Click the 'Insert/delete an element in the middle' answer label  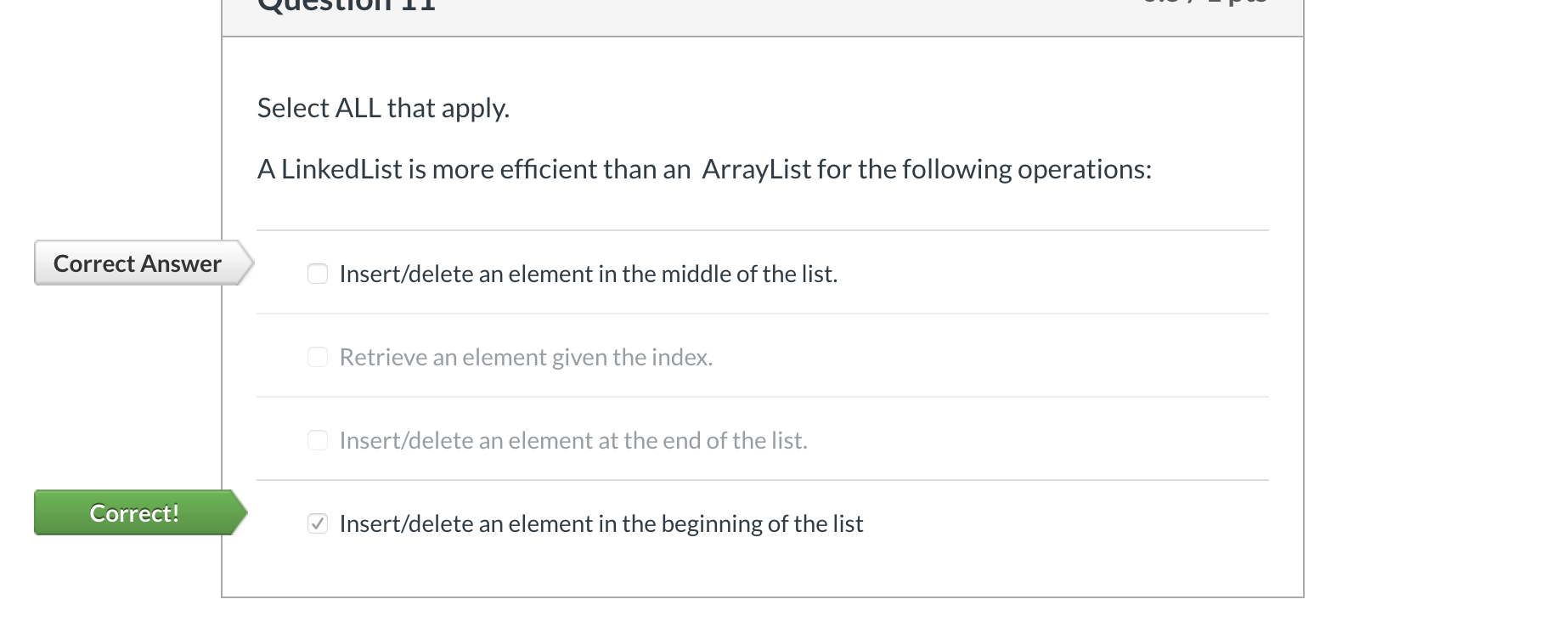(588, 274)
